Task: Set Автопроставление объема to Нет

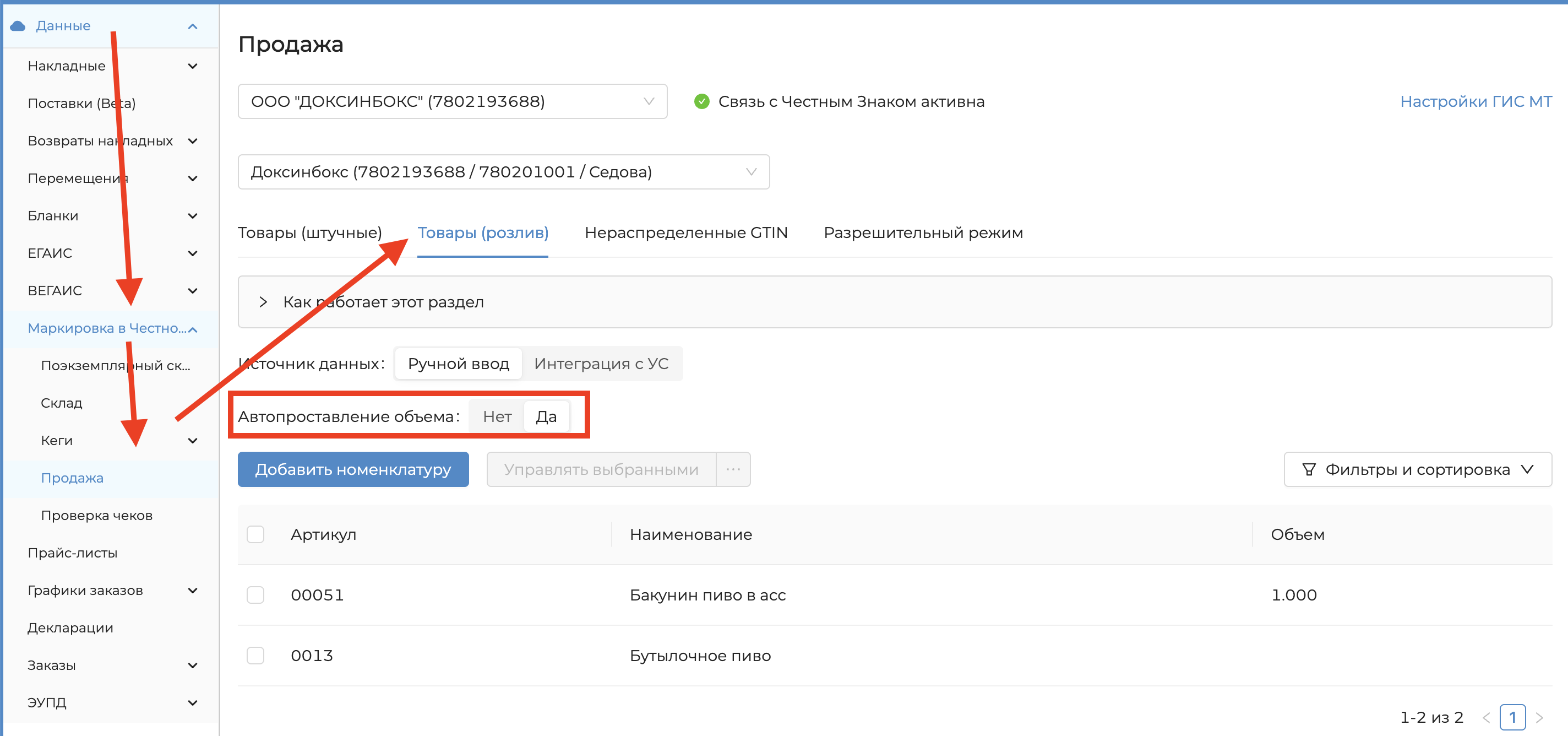Action: point(497,416)
